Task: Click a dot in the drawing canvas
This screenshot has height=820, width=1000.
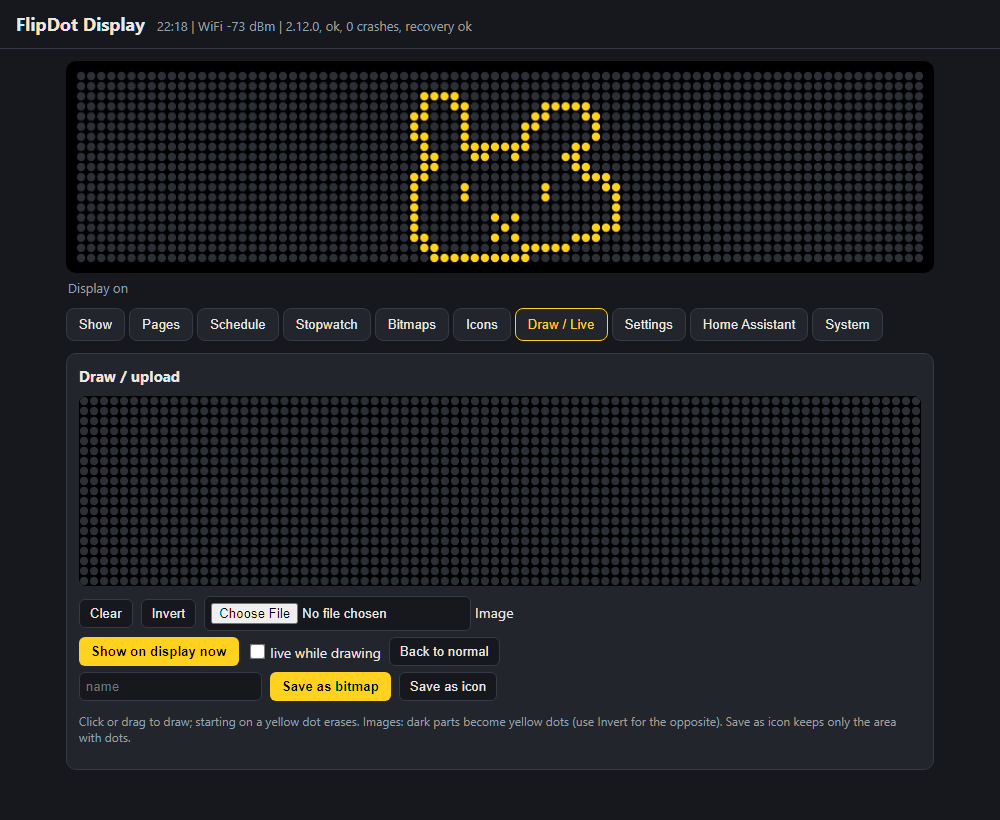Action: point(500,491)
